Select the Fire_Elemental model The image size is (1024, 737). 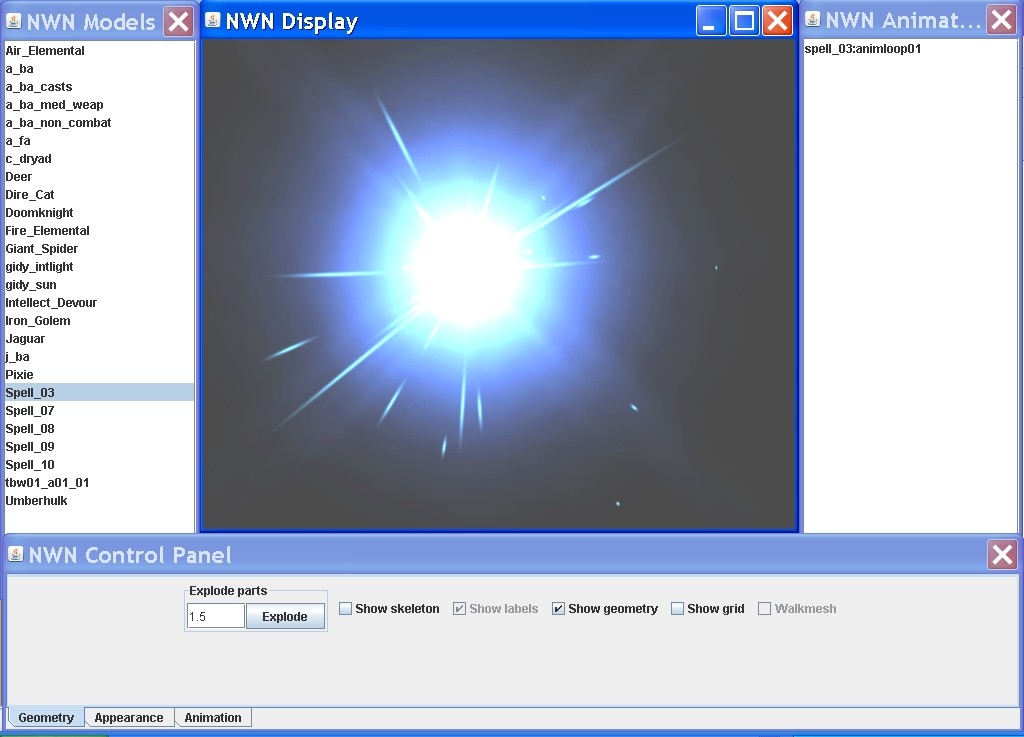click(47, 231)
